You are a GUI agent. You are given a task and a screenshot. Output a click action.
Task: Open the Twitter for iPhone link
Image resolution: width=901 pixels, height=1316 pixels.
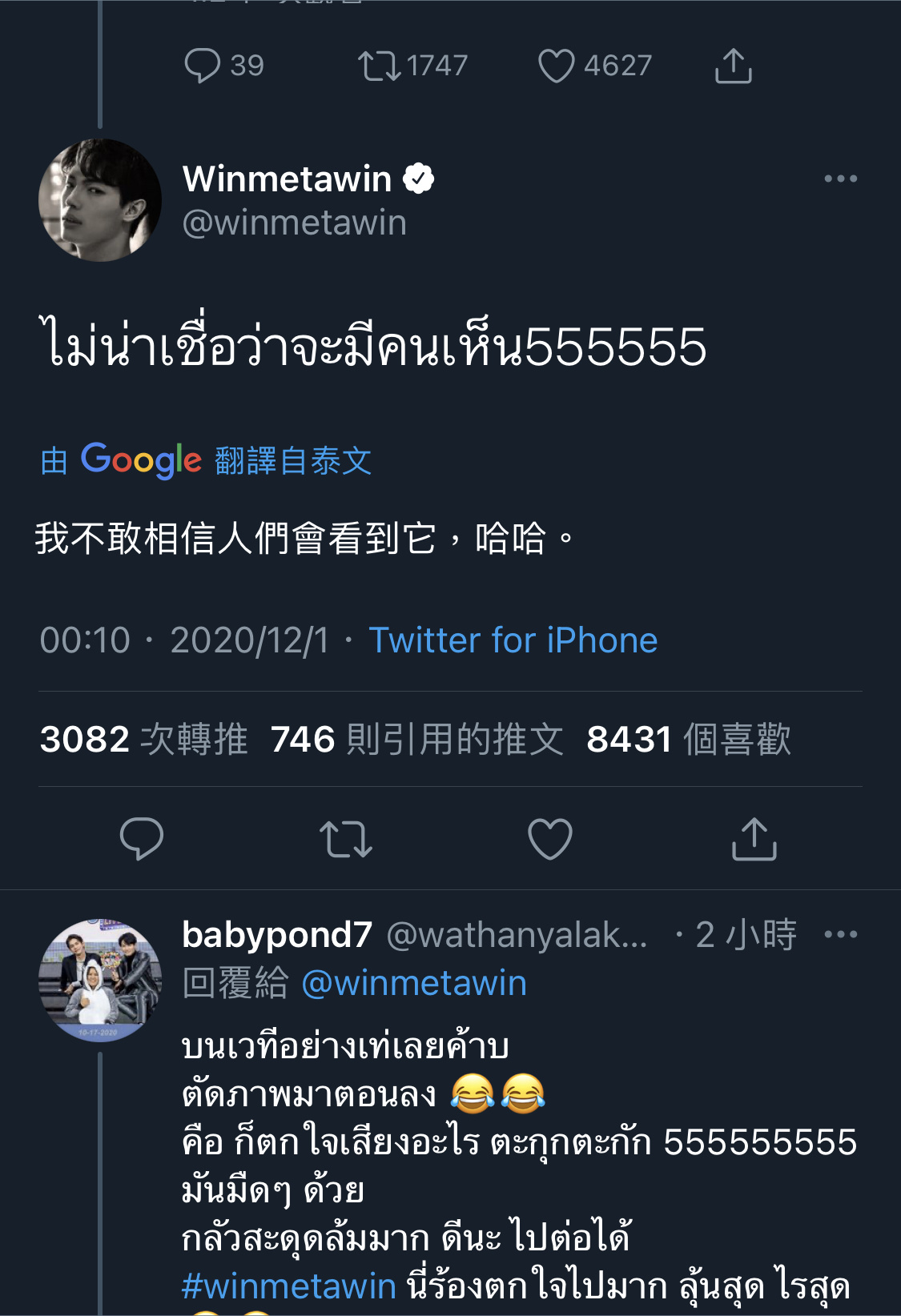(513, 640)
